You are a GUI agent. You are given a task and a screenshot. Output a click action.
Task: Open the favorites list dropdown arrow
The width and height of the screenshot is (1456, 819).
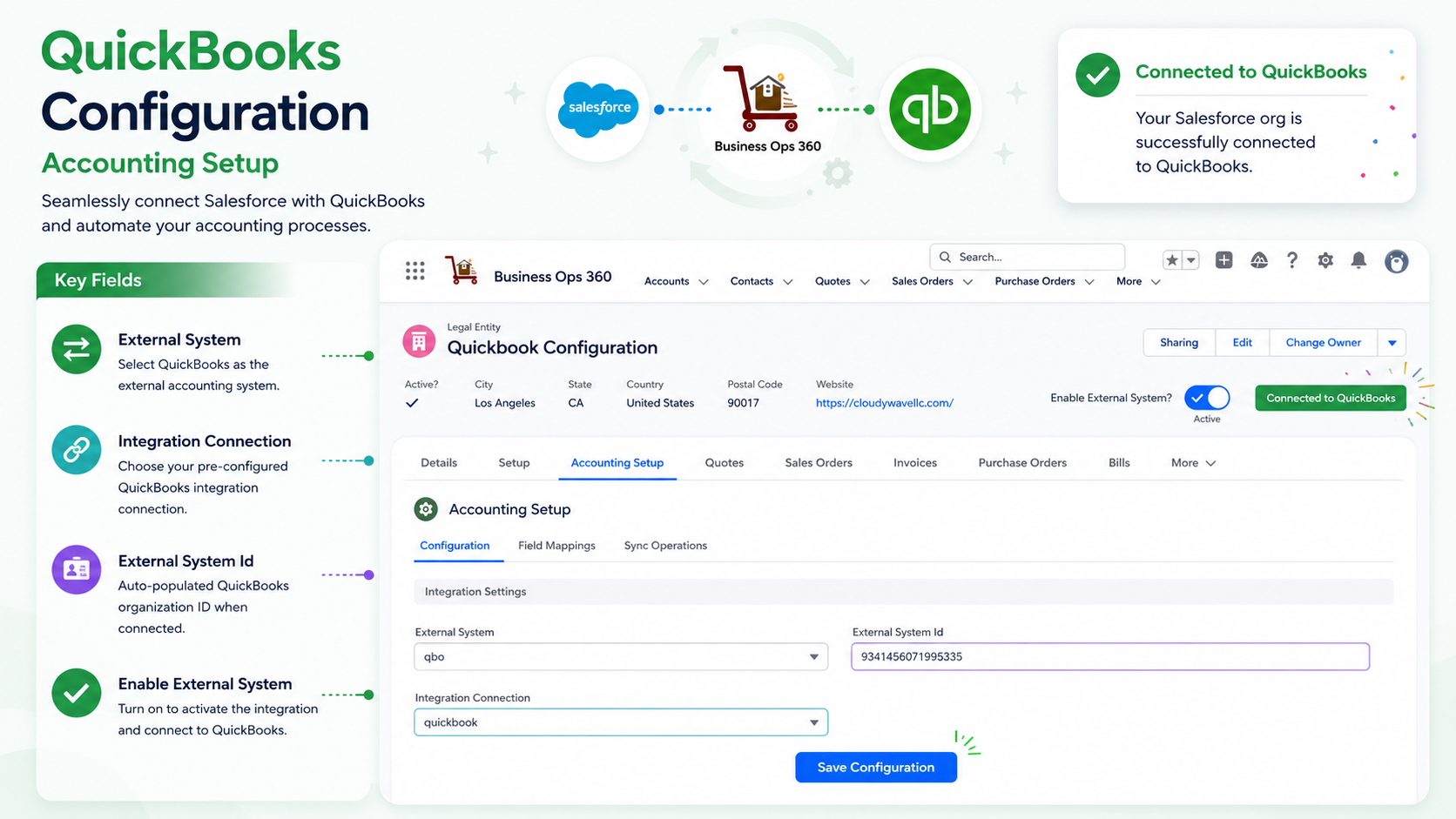(x=1191, y=259)
